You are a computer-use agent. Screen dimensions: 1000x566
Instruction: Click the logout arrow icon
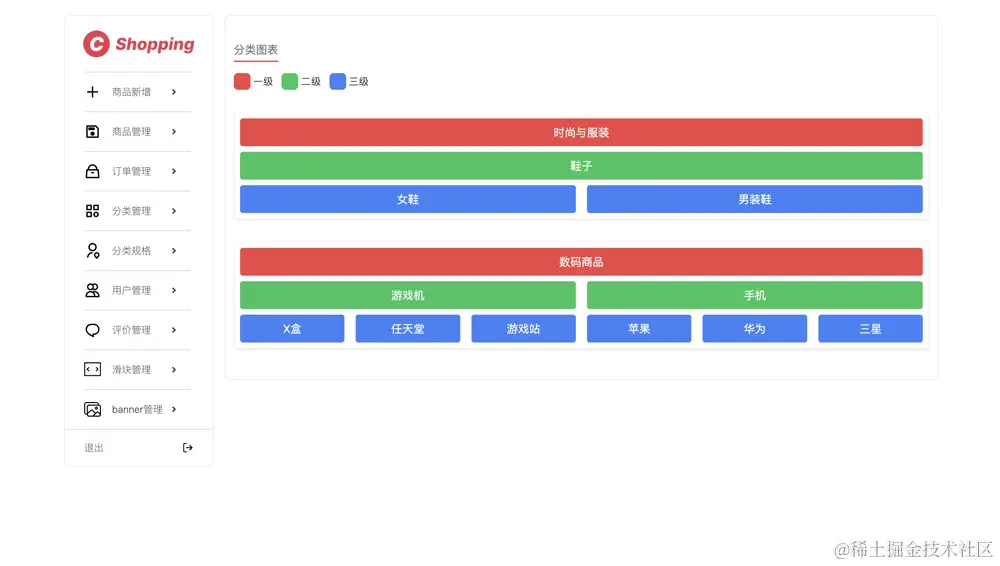(x=188, y=448)
